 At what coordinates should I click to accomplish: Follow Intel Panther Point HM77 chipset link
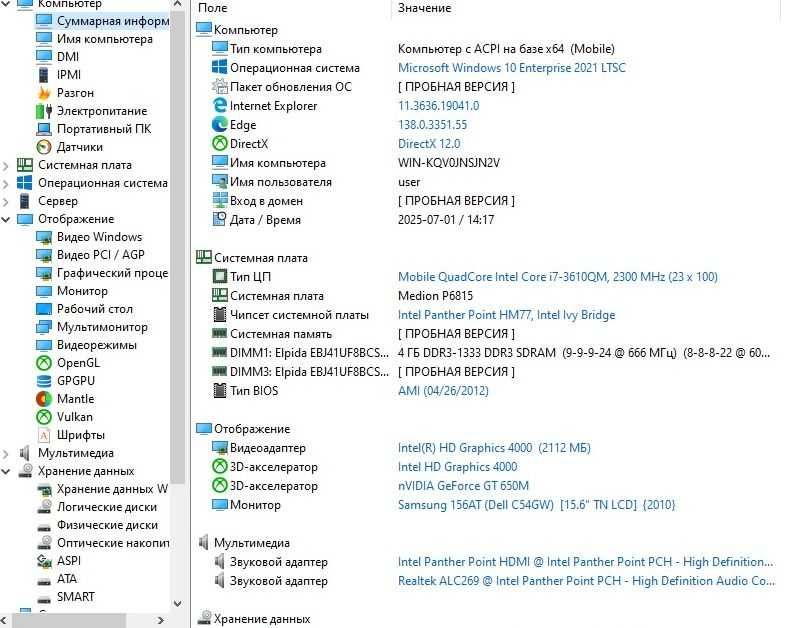point(506,315)
